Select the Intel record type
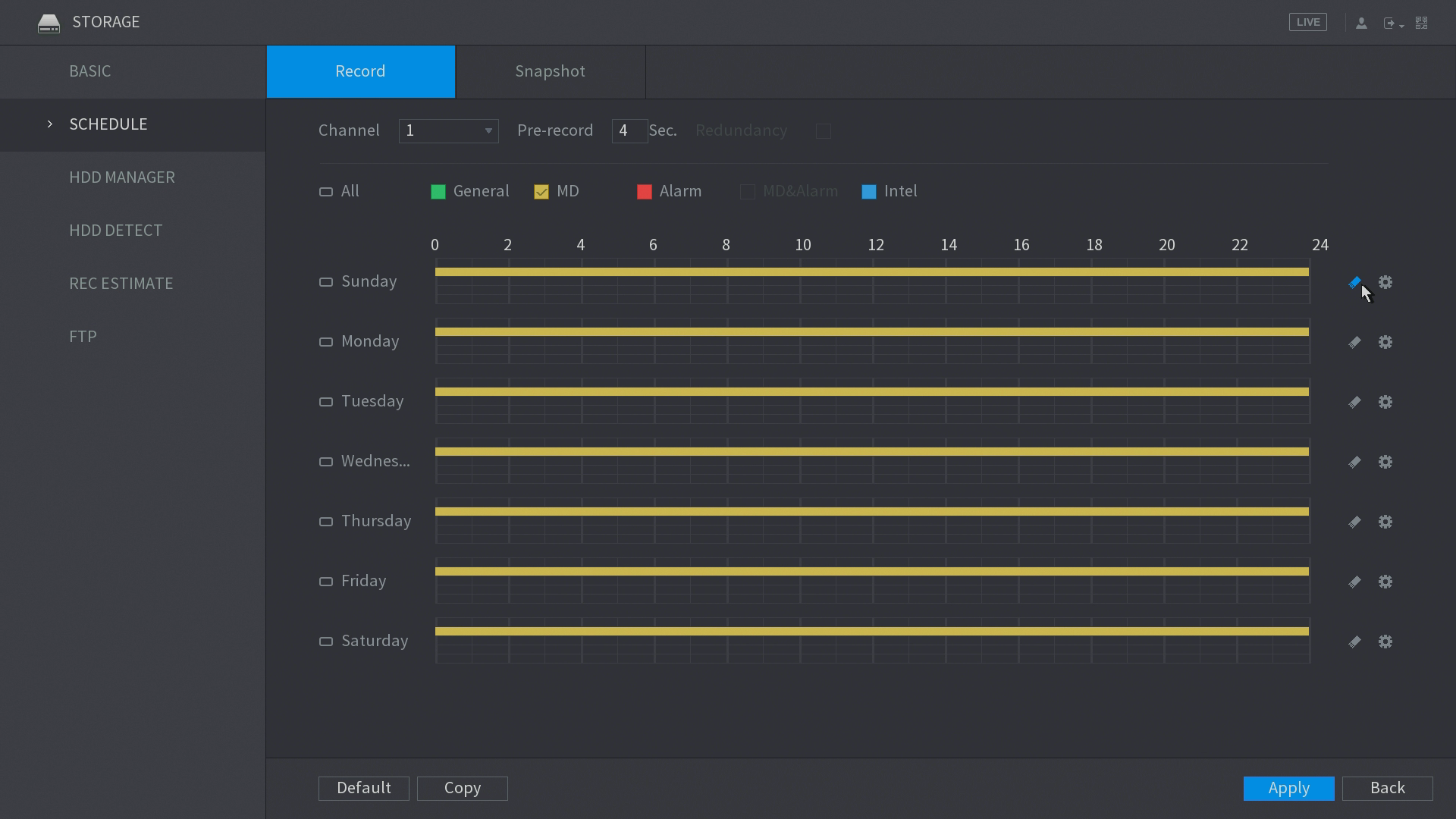This screenshot has width=1456, height=819. pyautogui.click(x=869, y=192)
